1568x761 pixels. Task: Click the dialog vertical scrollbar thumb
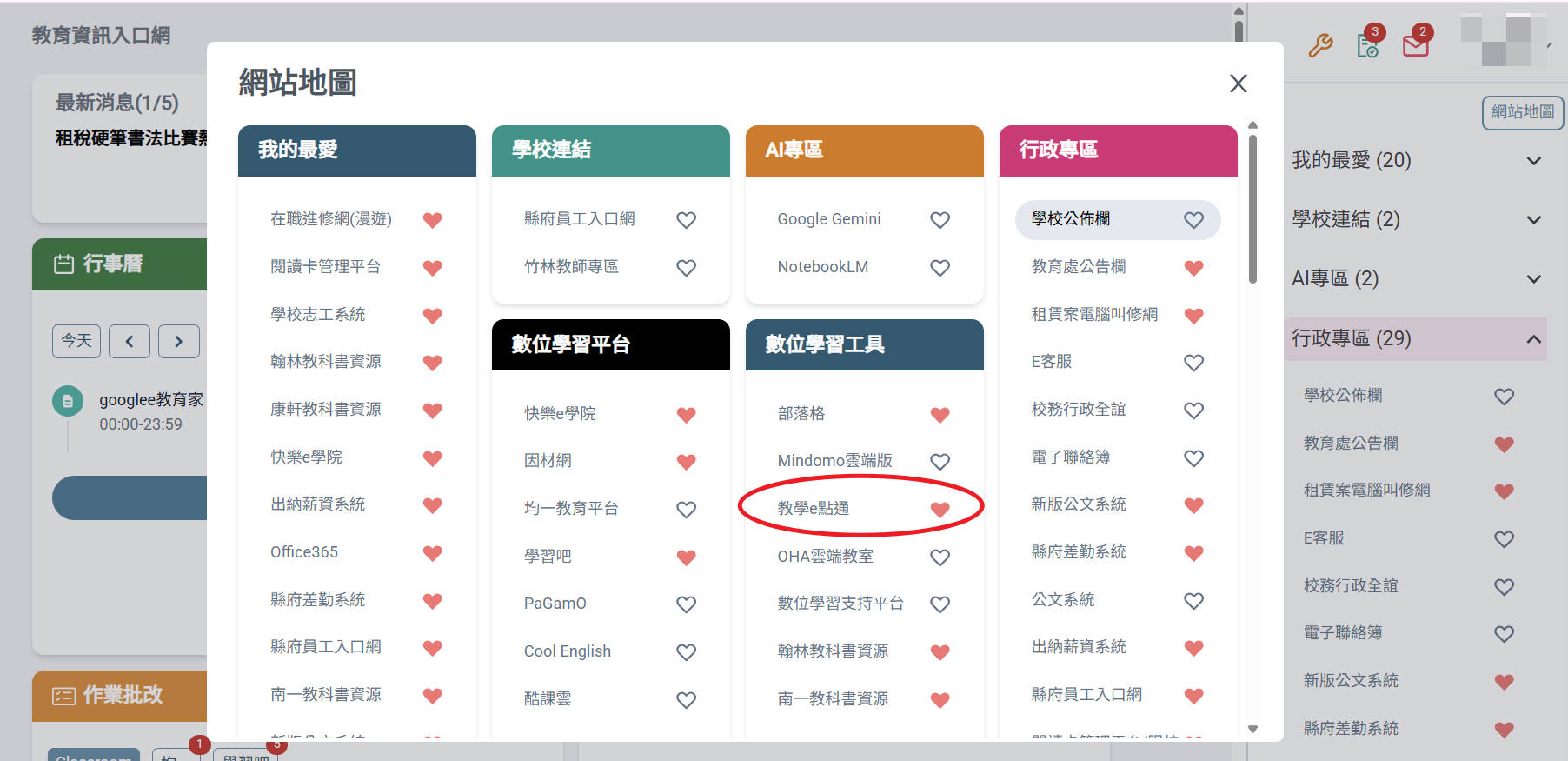tap(1252, 209)
